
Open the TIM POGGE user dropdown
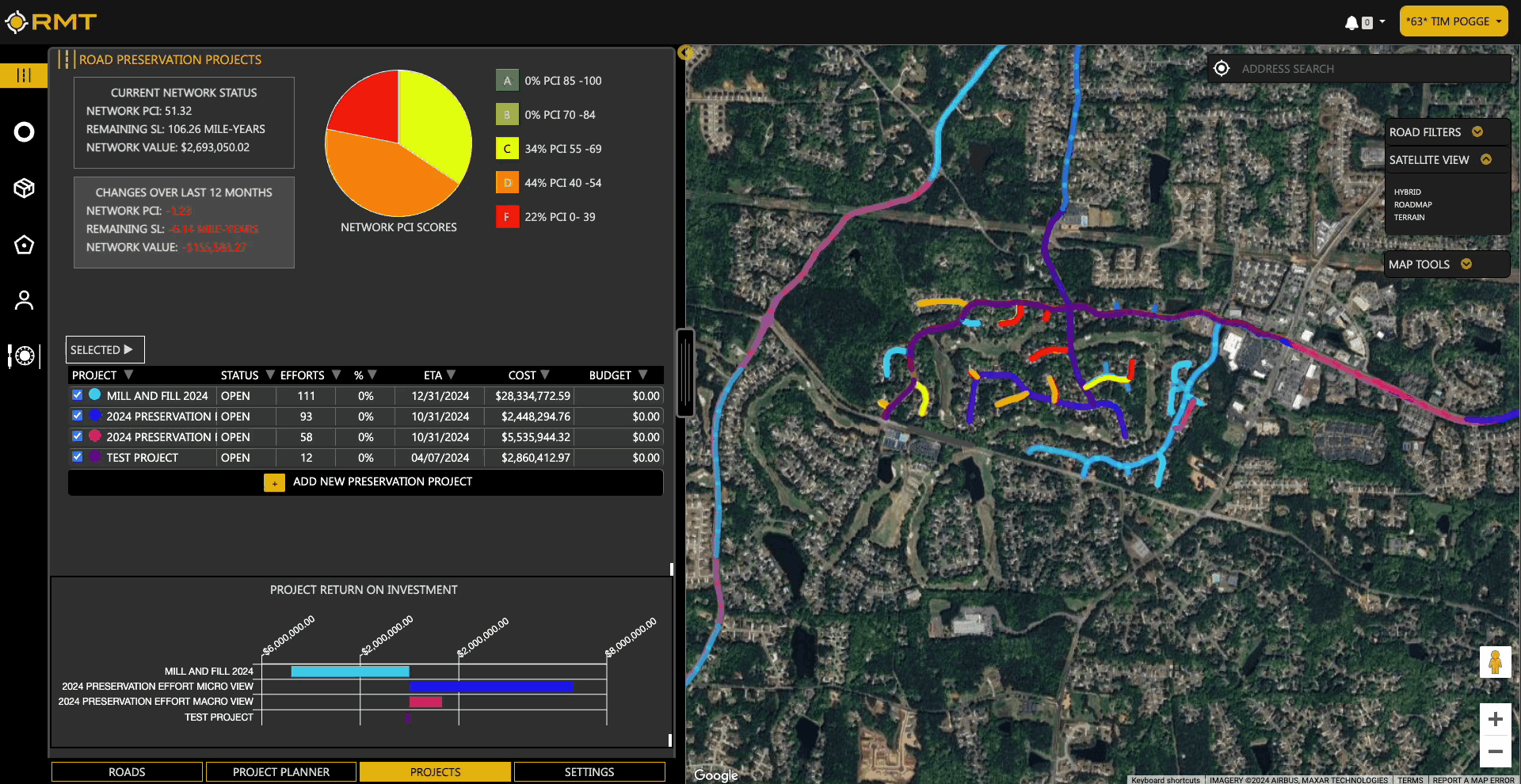point(1453,21)
